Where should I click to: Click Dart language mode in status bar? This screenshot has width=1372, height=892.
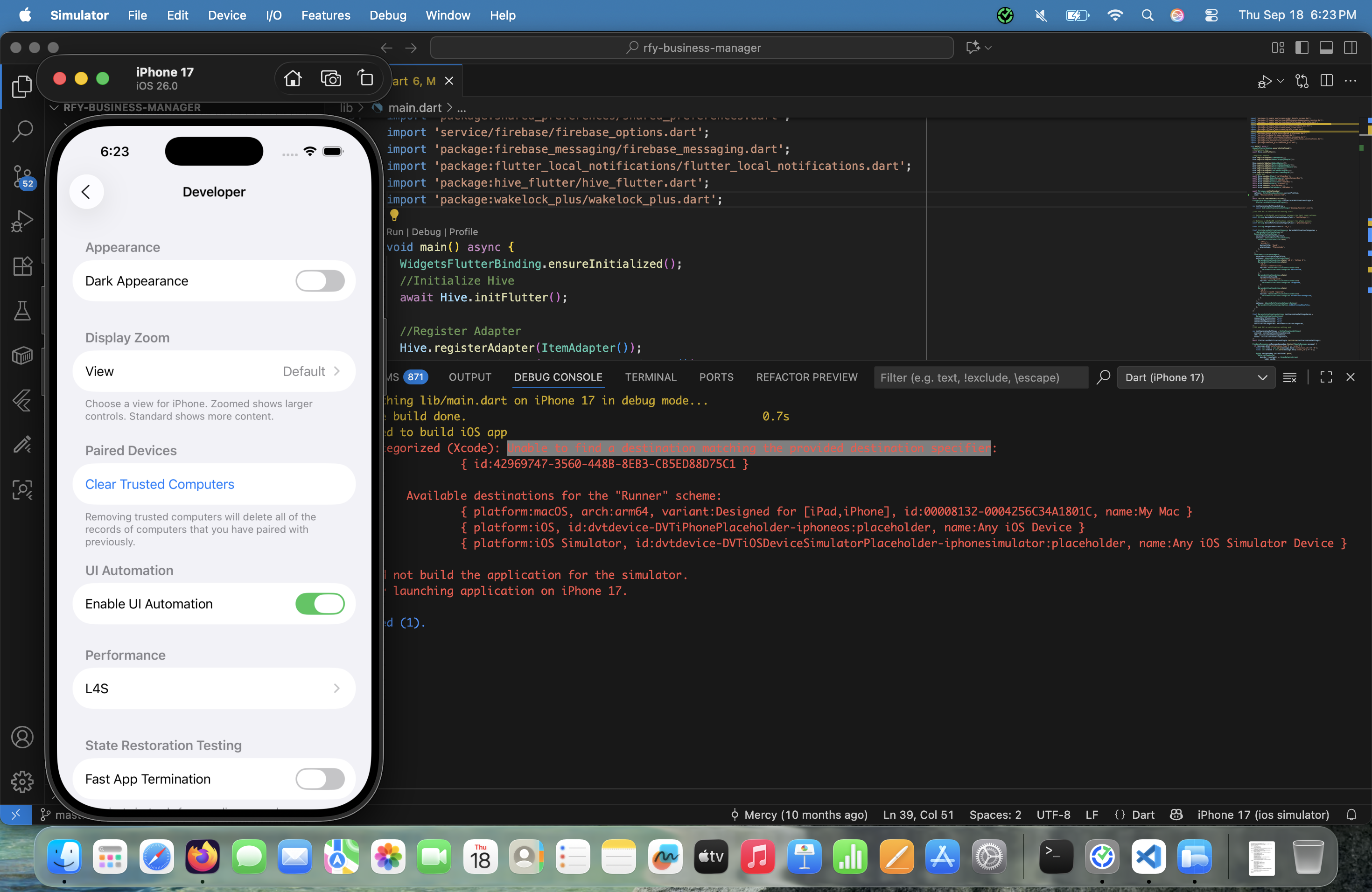pos(1143,815)
